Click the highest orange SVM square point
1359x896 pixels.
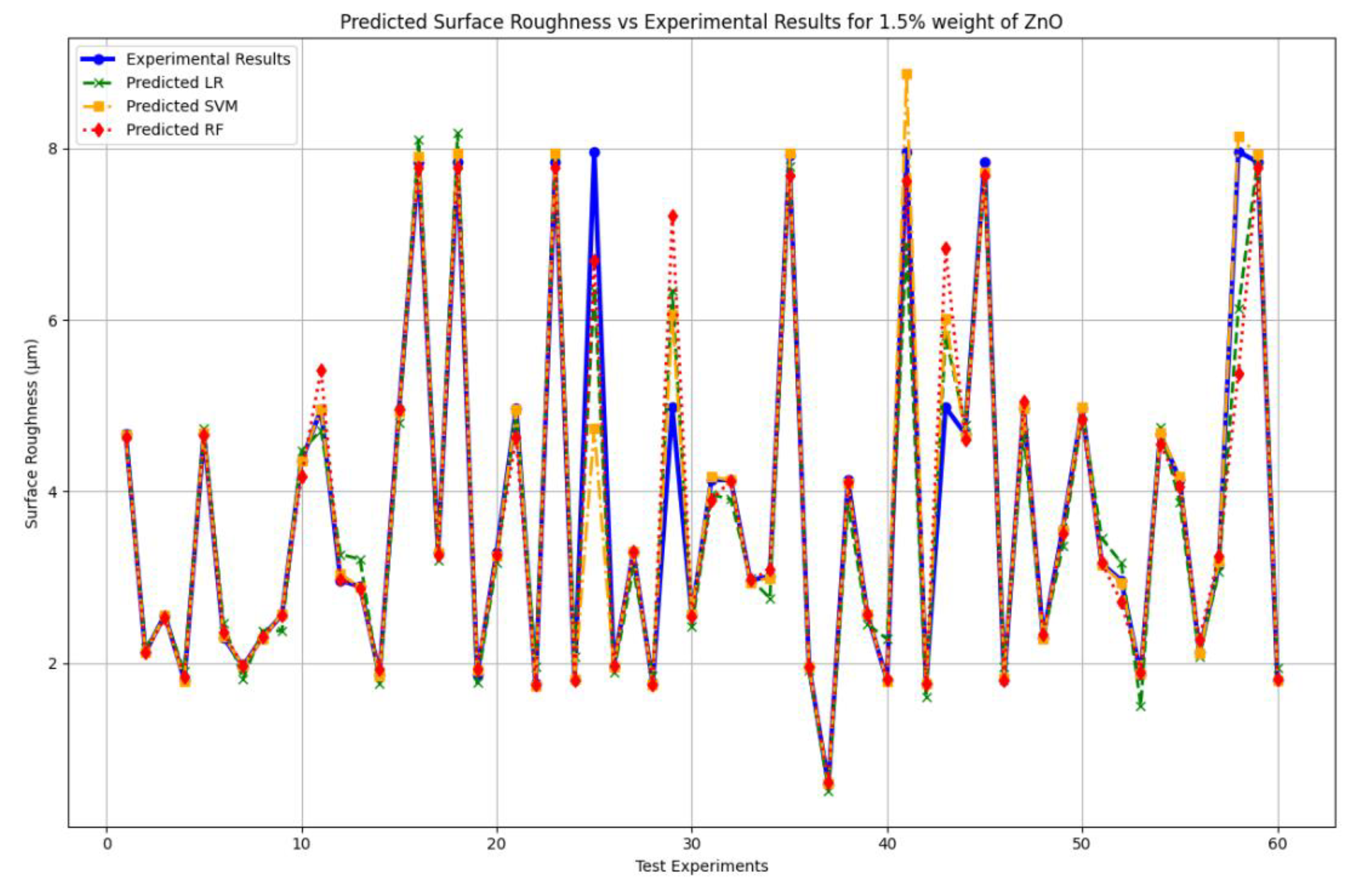pyautogui.click(x=906, y=74)
